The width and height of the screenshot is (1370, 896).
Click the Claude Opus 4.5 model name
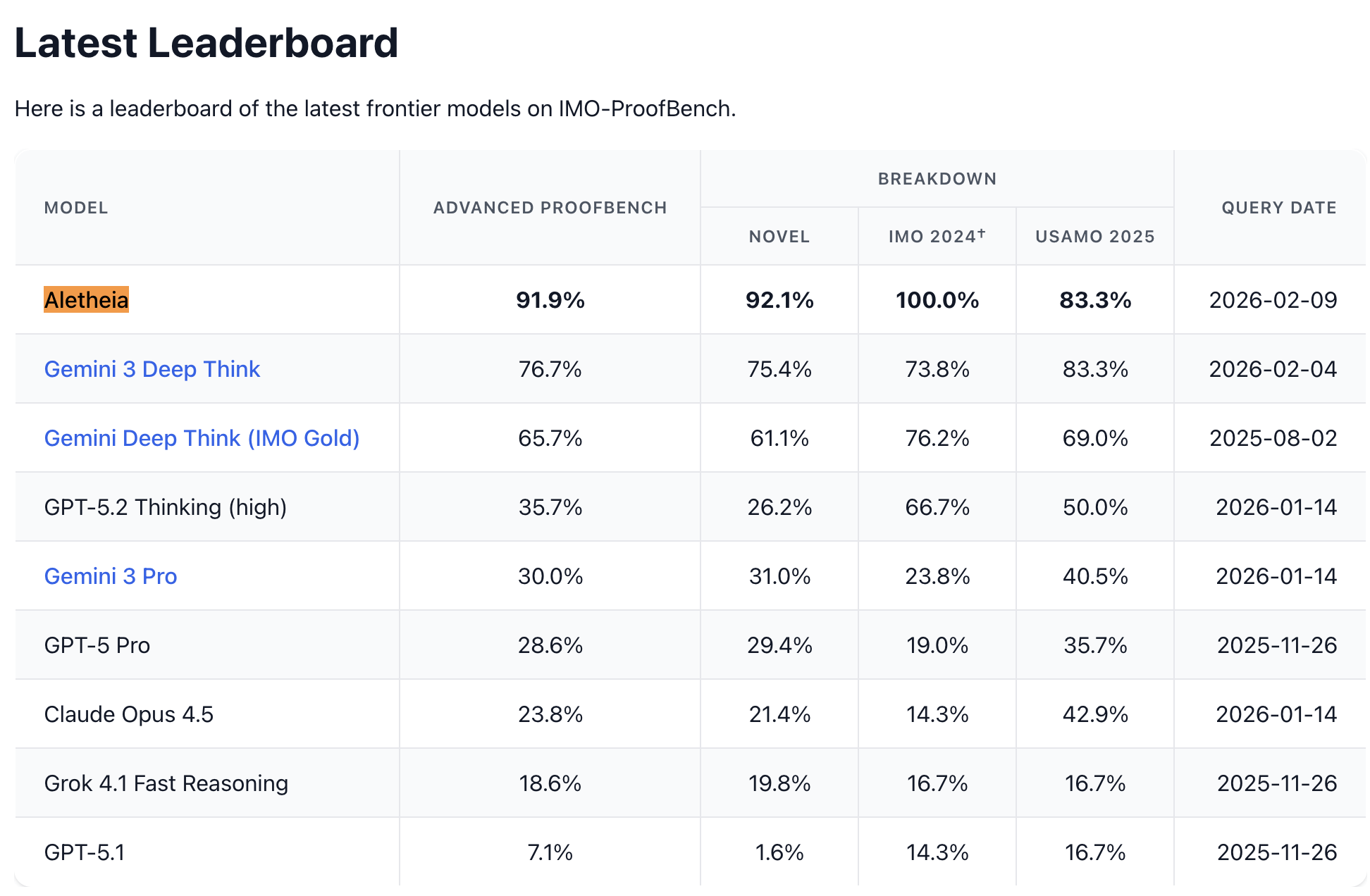(128, 714)
